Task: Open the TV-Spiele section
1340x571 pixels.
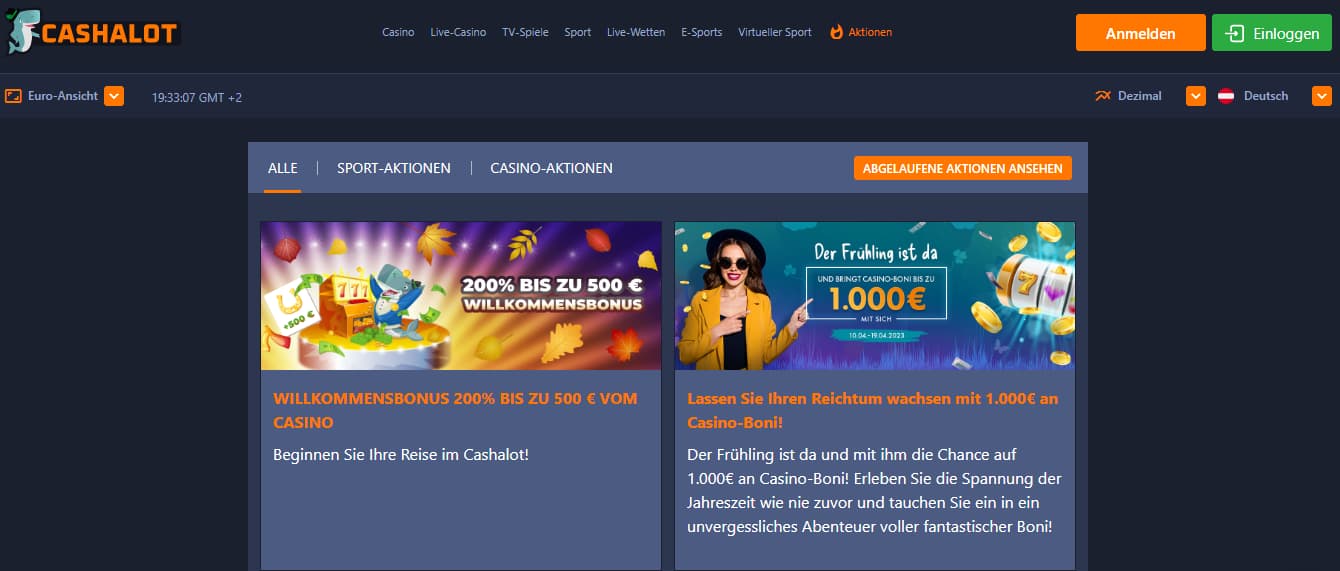Action: (525, 32)
